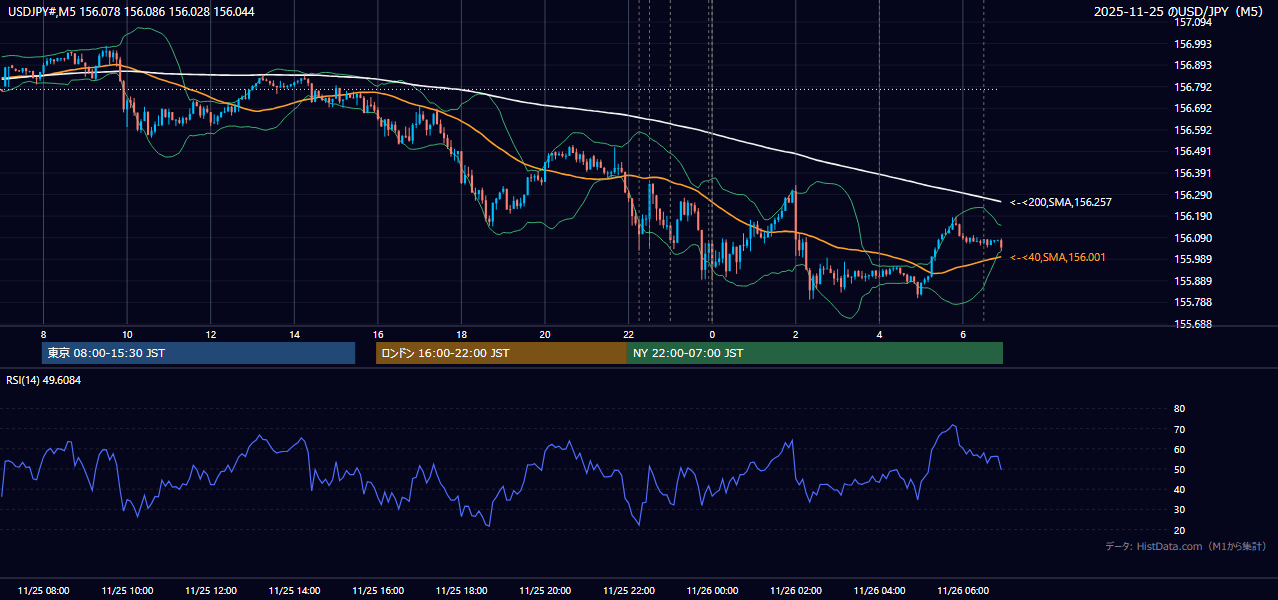This screenshot has width=1278, height=600.
Task: Click hour tick 16 below the price chart
Action: click(x=378, y=334)
